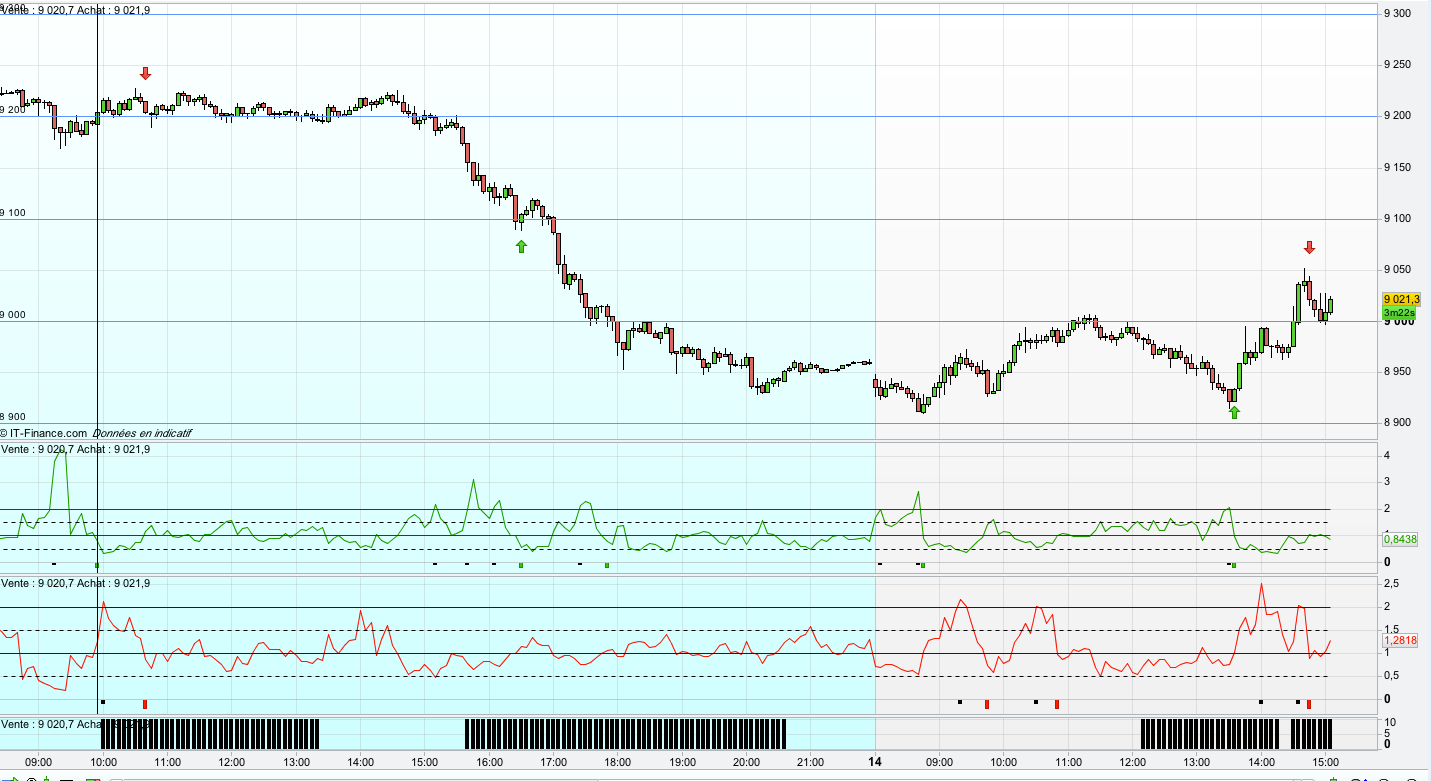Click the red sell arrow near 10:40
This screenshot has height=781, width=1431.
(x=145, y=73)
